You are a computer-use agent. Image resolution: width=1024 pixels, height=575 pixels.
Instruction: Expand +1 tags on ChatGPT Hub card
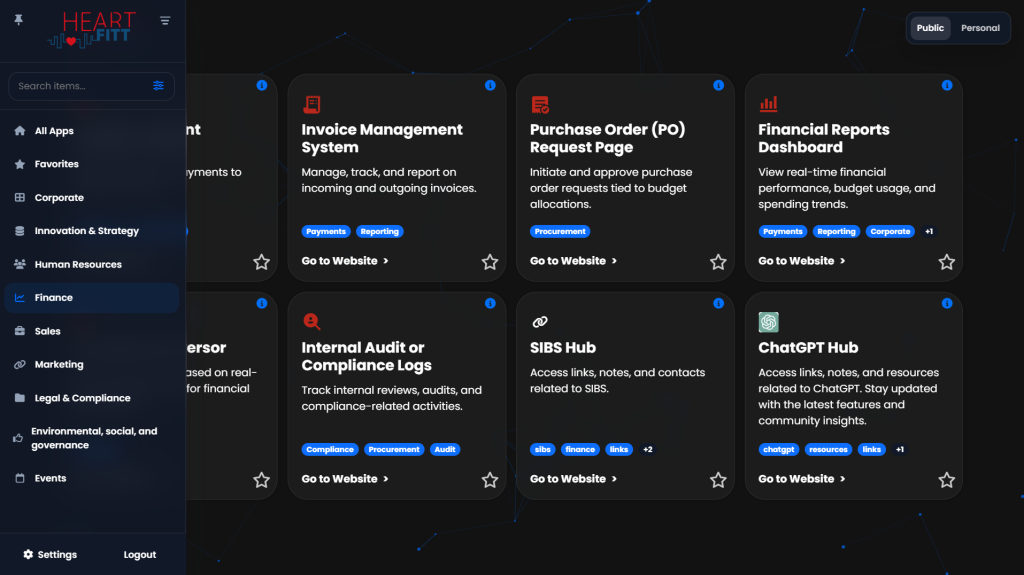pyautogui.click(x=900, y=450)
